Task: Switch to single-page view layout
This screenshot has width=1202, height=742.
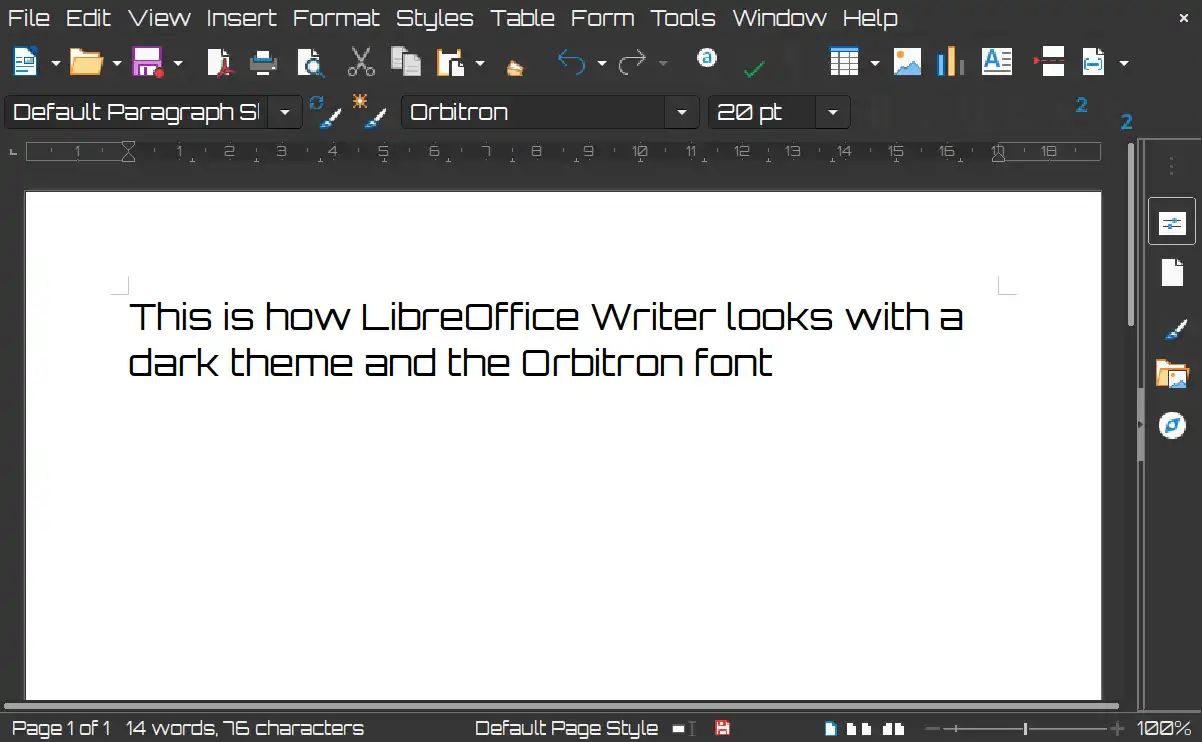Action: click(832, 729)
